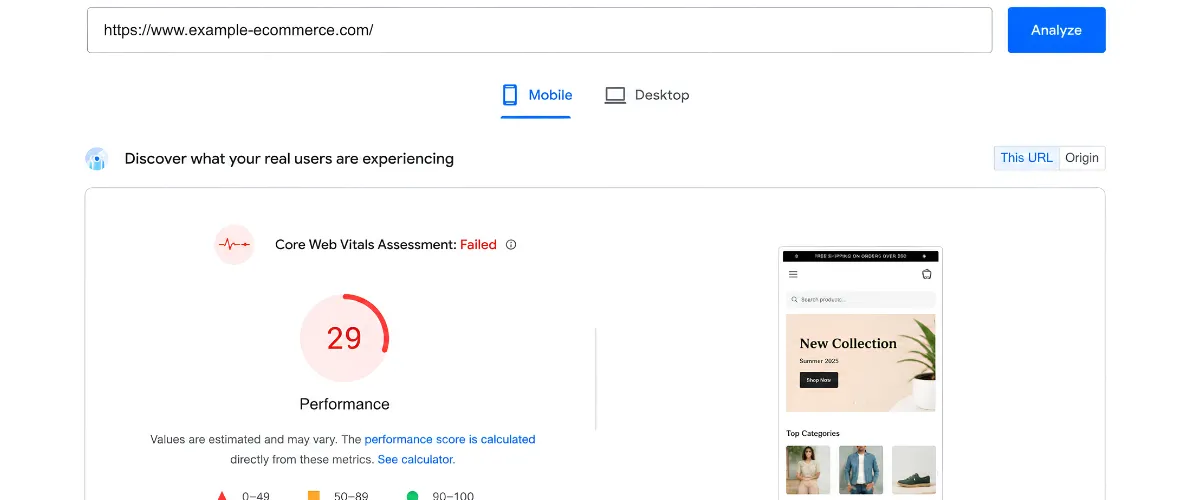Click the Analyze button
Image resolution: width=1200 pixels, height=500 pixels.
(1056, 30)
